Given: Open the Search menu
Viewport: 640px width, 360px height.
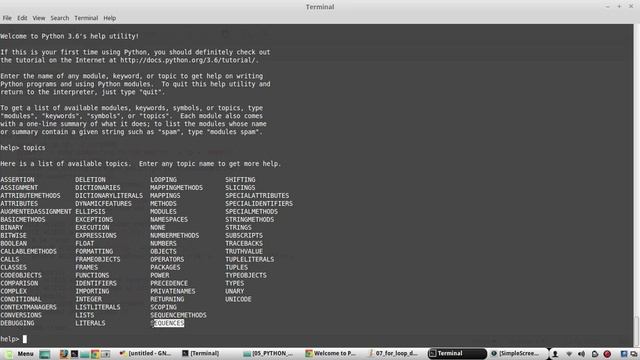Looking at the screenshot, I should click(x=60, y=18).
